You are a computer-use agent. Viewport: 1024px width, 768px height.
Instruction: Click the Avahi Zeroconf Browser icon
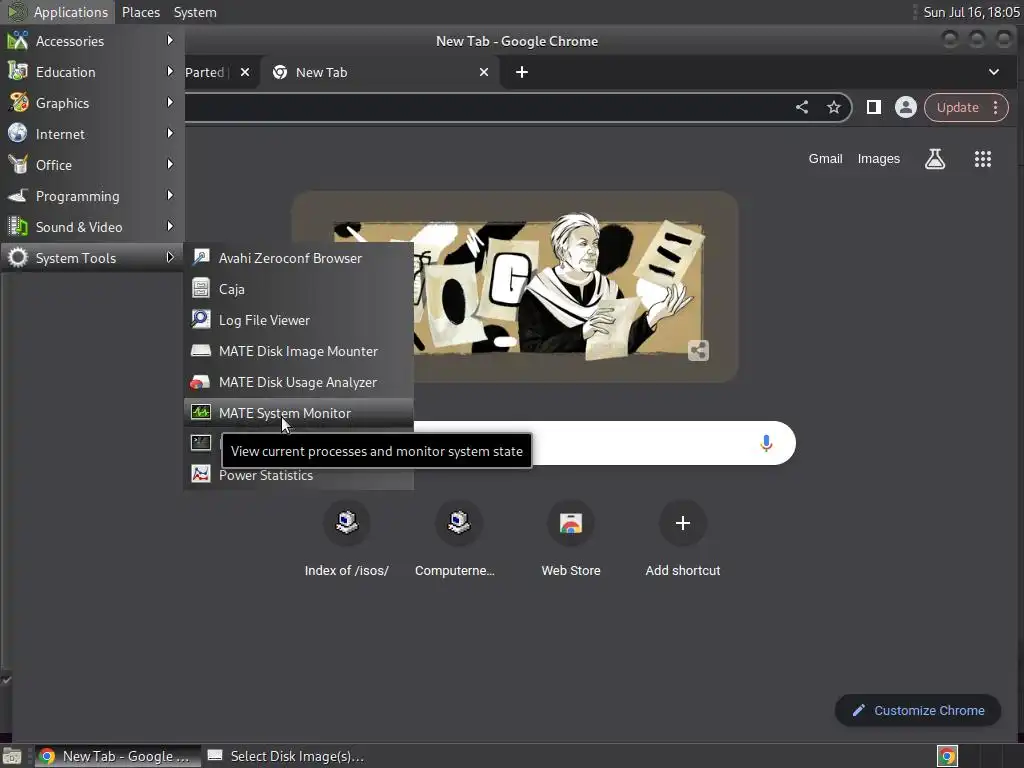point(200,257)
